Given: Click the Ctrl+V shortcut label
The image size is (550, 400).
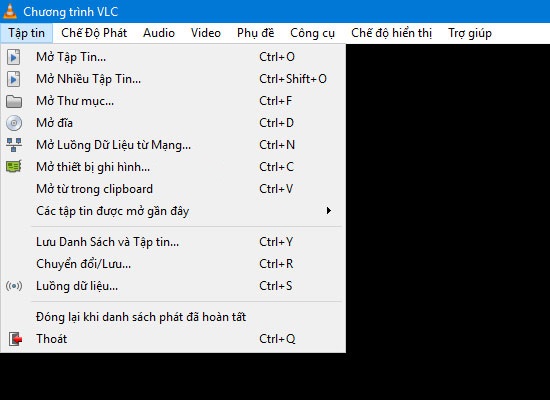Looking at the screenshot, I should 276,189.
